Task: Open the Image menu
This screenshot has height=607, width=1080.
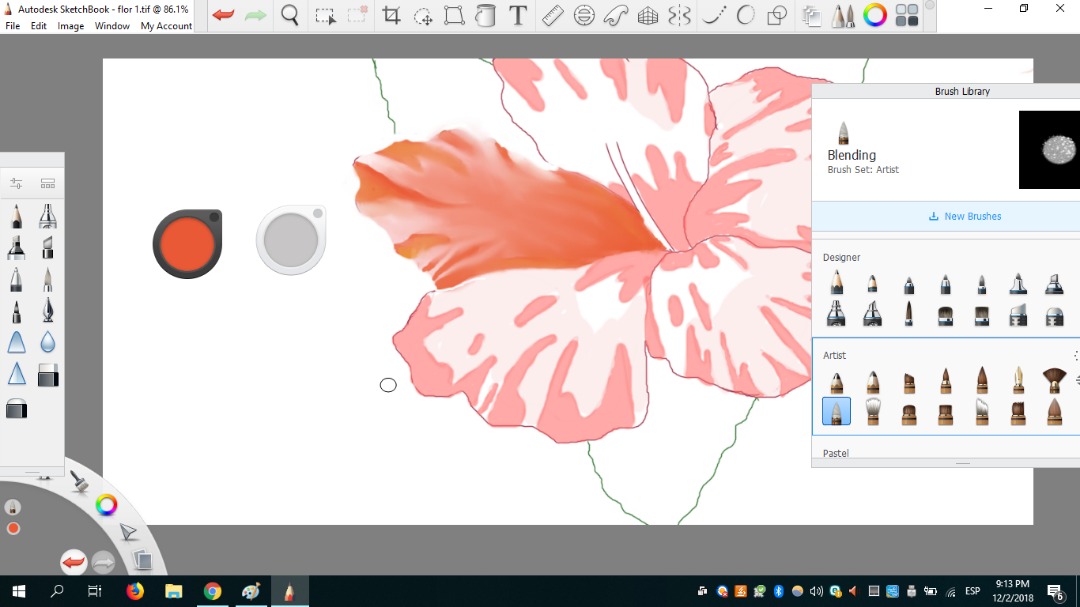Action: coord(70,26)
